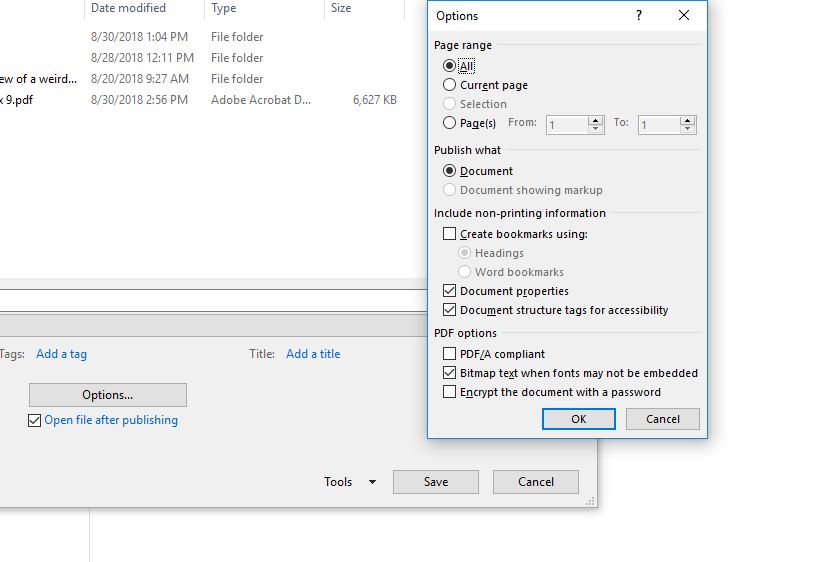Click the Add a title link
The image size is (833, 562).
point(313,354)
